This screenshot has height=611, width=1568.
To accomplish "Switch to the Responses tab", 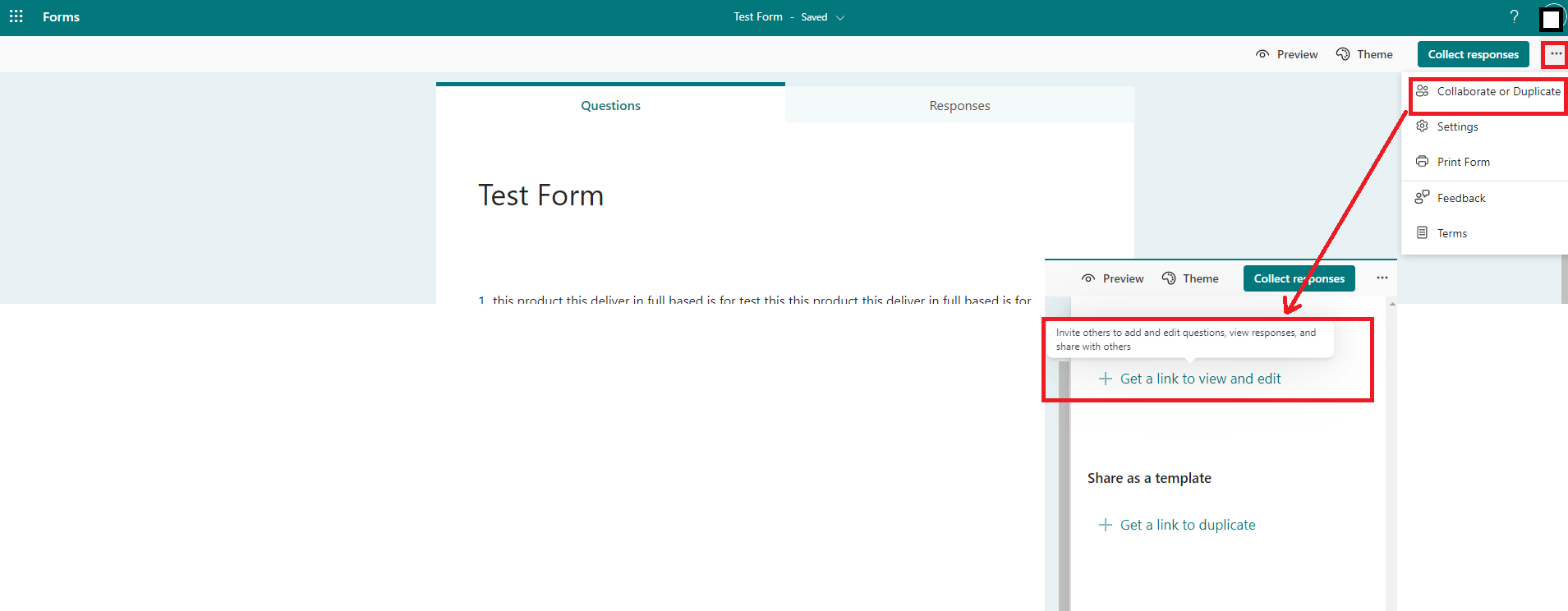I will tap(959, 105).
